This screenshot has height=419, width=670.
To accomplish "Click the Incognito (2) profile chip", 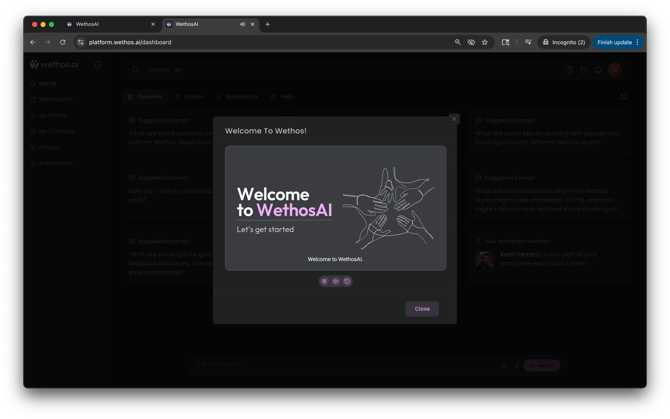I will coord(564,42).
